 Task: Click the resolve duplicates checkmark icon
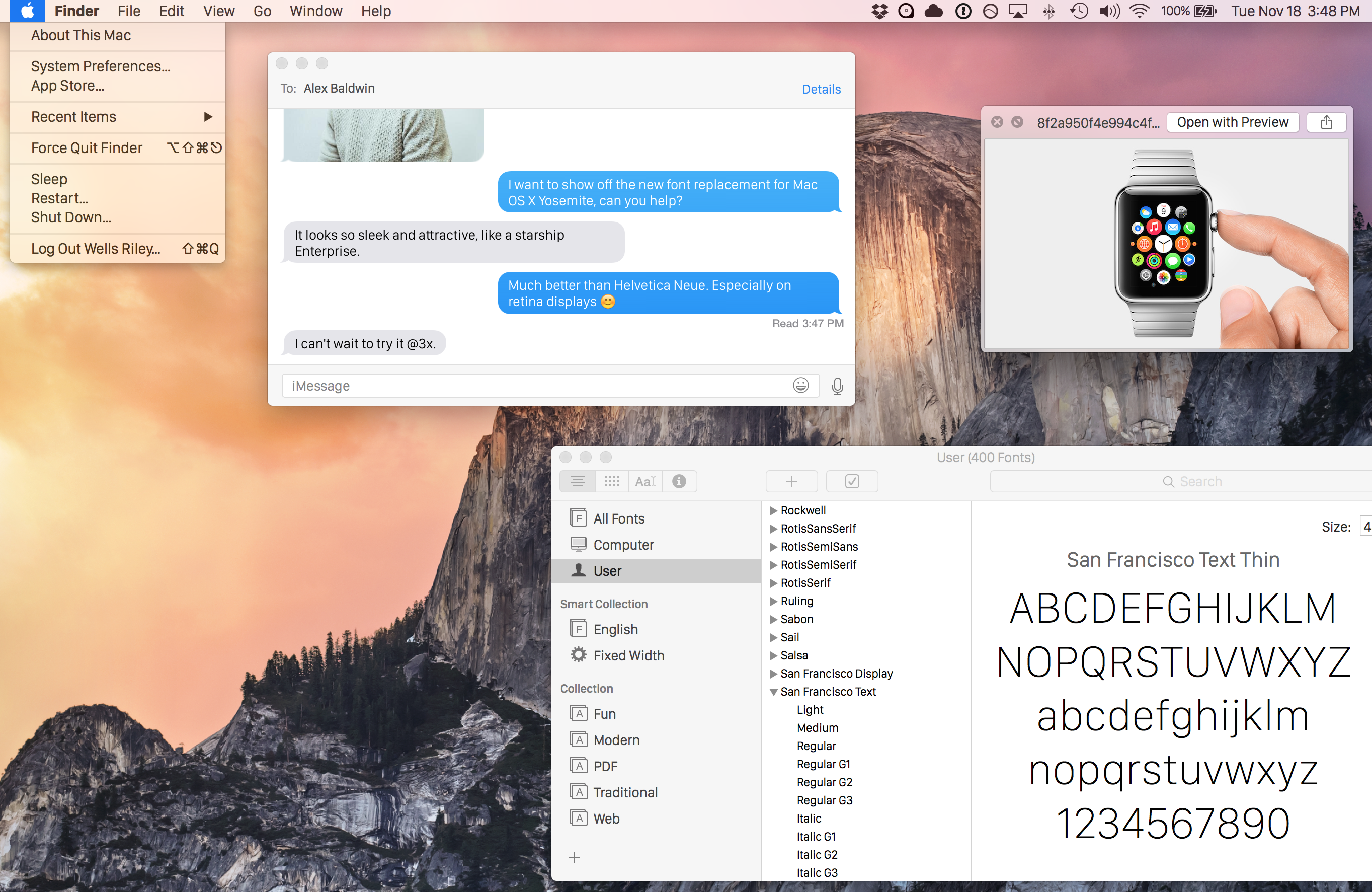(x=851, y=482)
